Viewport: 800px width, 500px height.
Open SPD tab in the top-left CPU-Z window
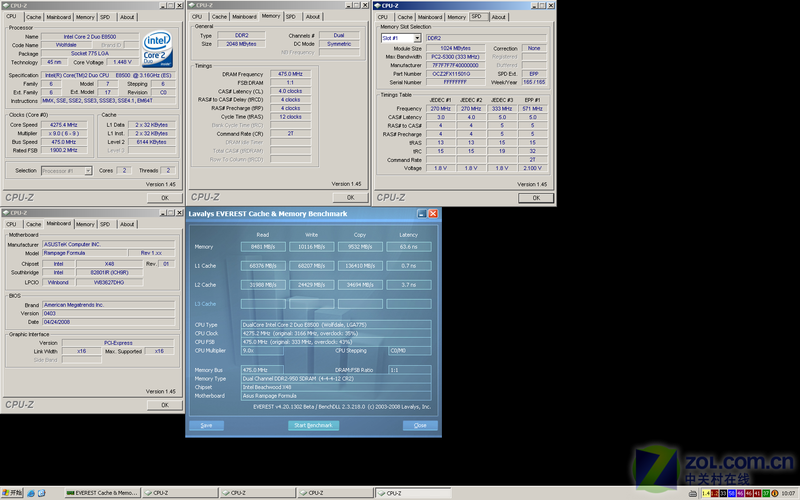coord(105,17)
